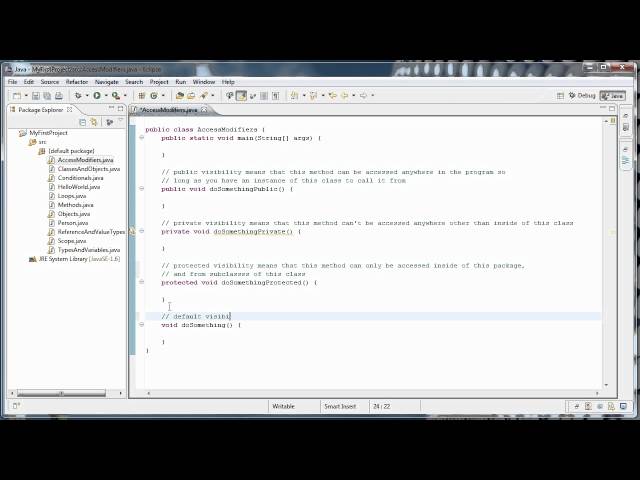
Task: Minimize the Package Explorer panel
Action: (111, 108)
